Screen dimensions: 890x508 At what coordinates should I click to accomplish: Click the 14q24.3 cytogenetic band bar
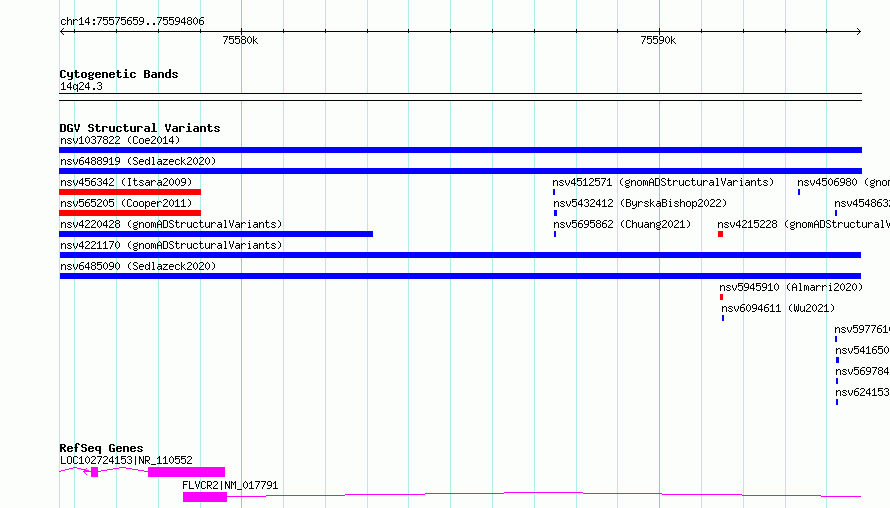(460, 97)
